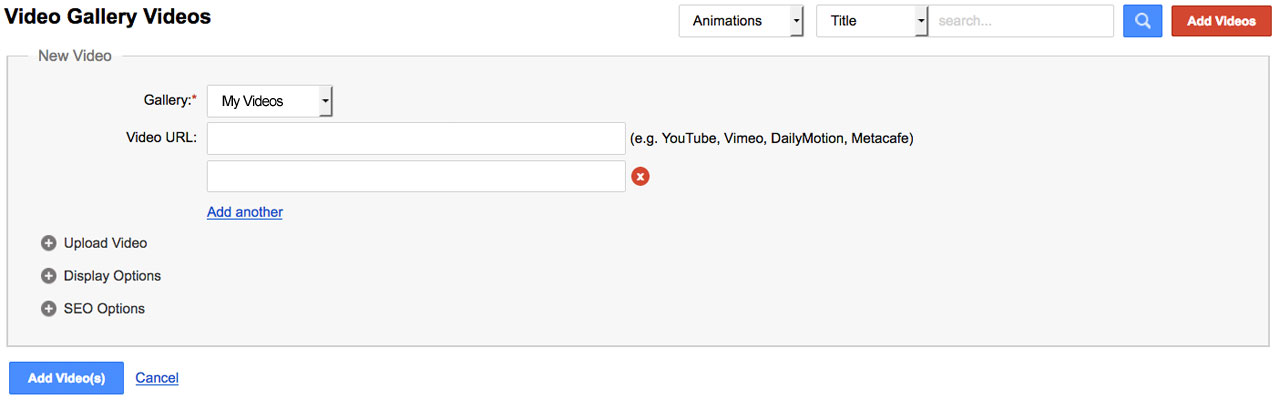This screenshot has height=406, width=1276.
Task: Click the magnifying glass search button
Action: (x=1142, y=21)
